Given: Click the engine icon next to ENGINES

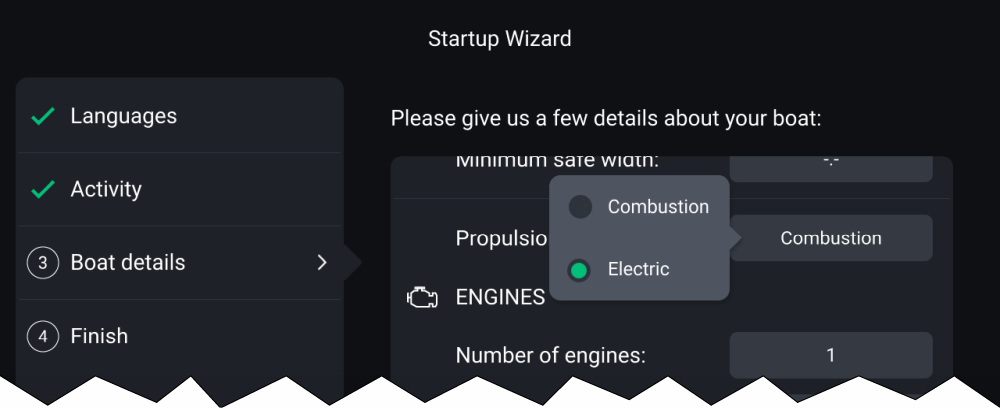Looking at the screenshot, I should pos(422,297).
